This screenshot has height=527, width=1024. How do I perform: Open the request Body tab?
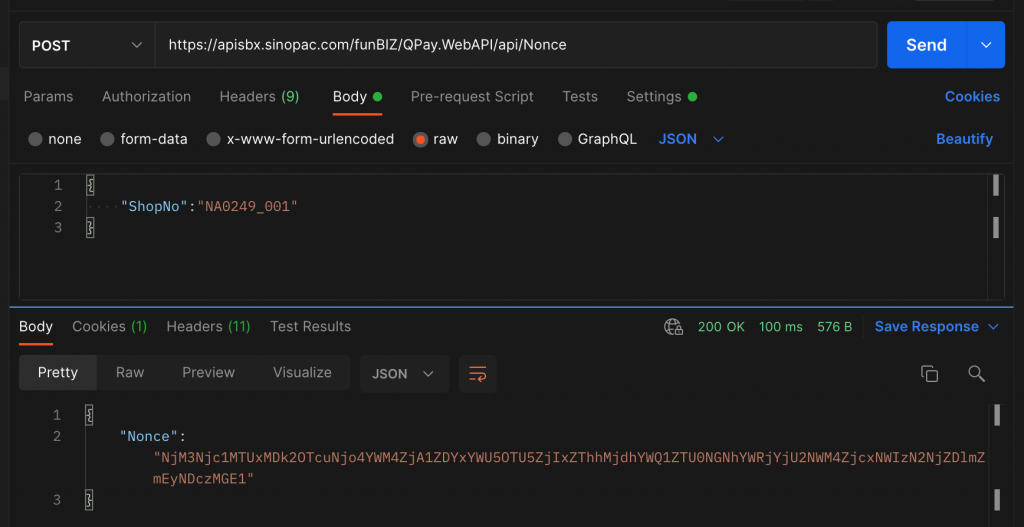click(357, 97)
